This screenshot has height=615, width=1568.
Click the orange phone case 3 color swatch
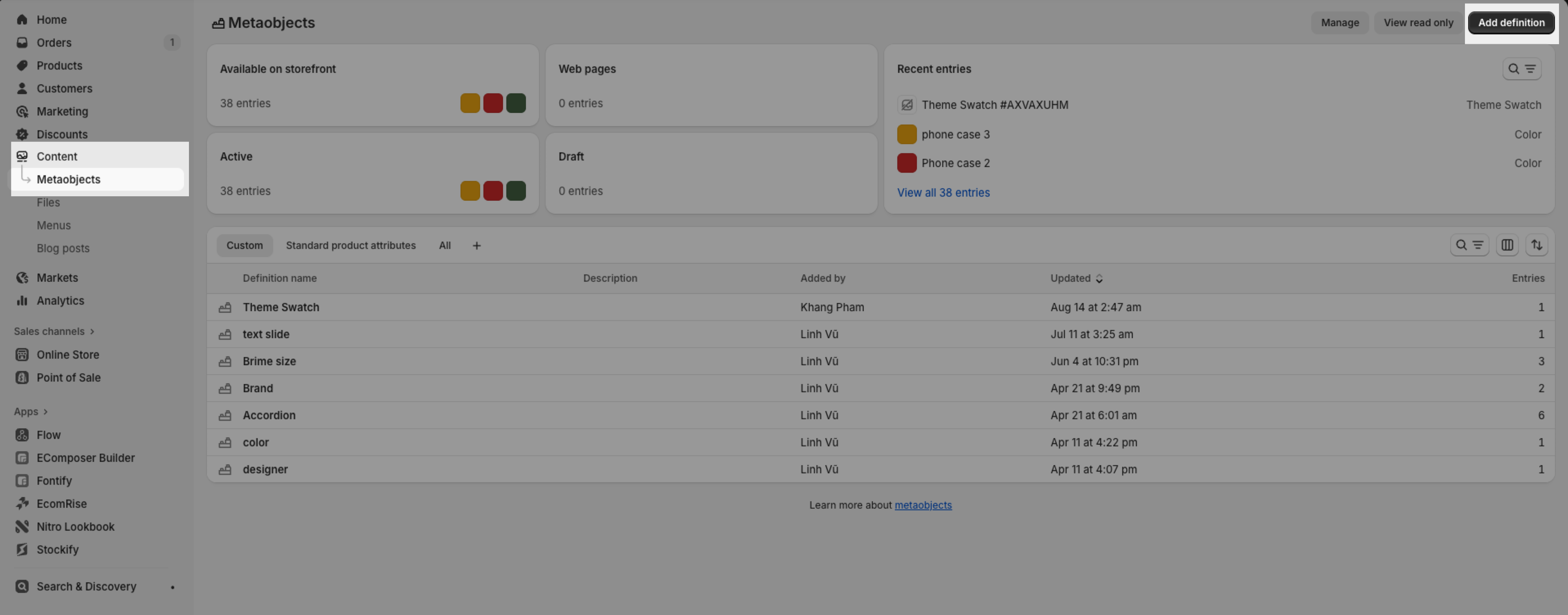pyautogui.click(x=906, y=135)
